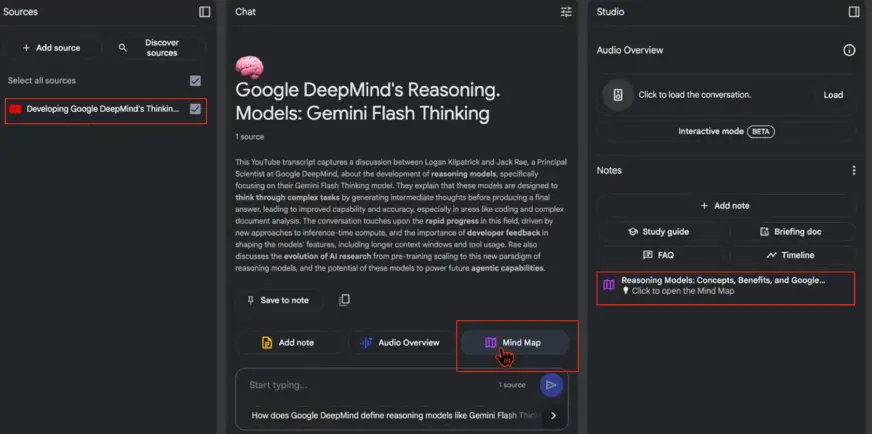Image resolution: width=872 pixels, height=434 pixels.
Task: Open Discover sources search
Action: coord(160,47)
